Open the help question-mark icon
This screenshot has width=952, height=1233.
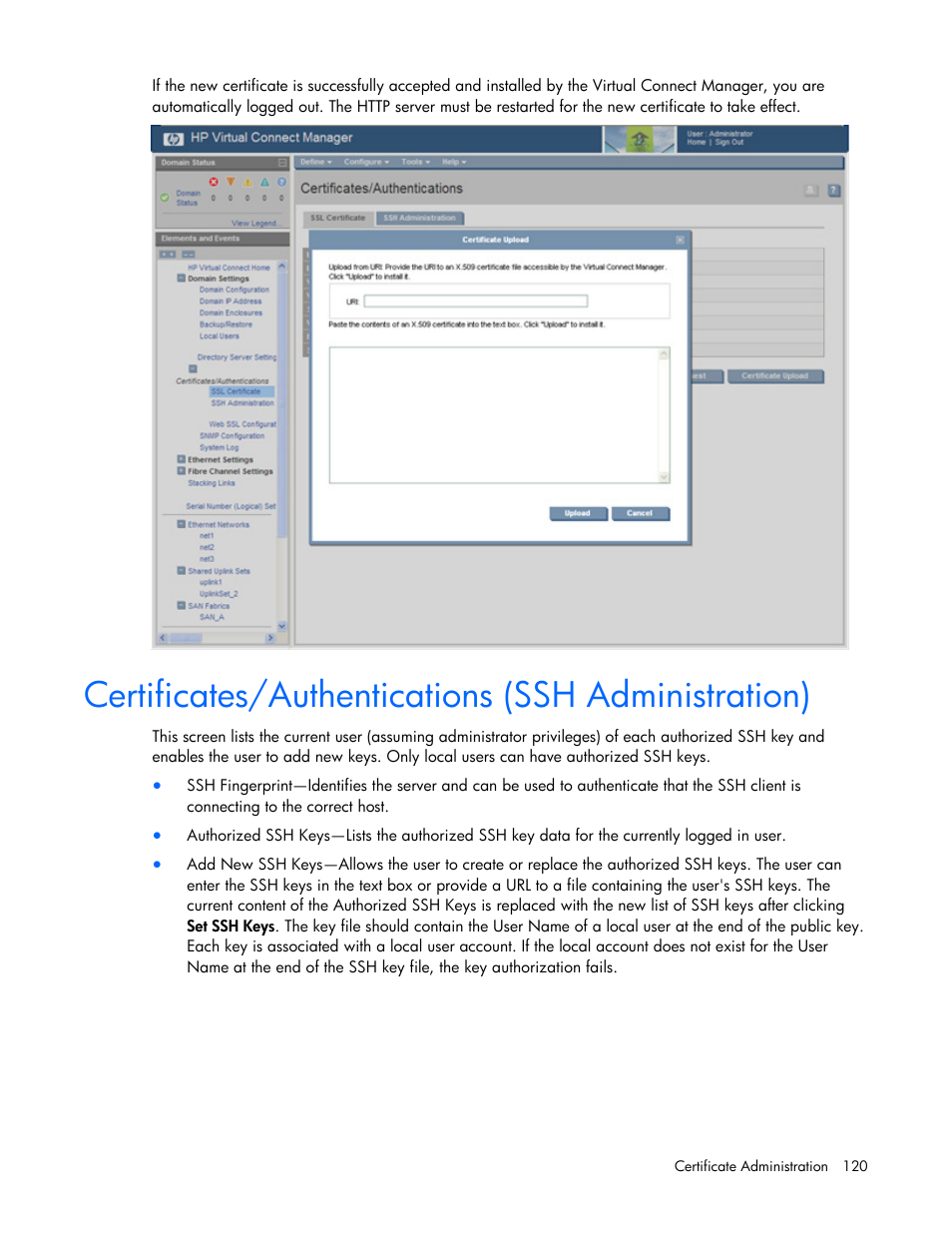click(x=834, y=190)
